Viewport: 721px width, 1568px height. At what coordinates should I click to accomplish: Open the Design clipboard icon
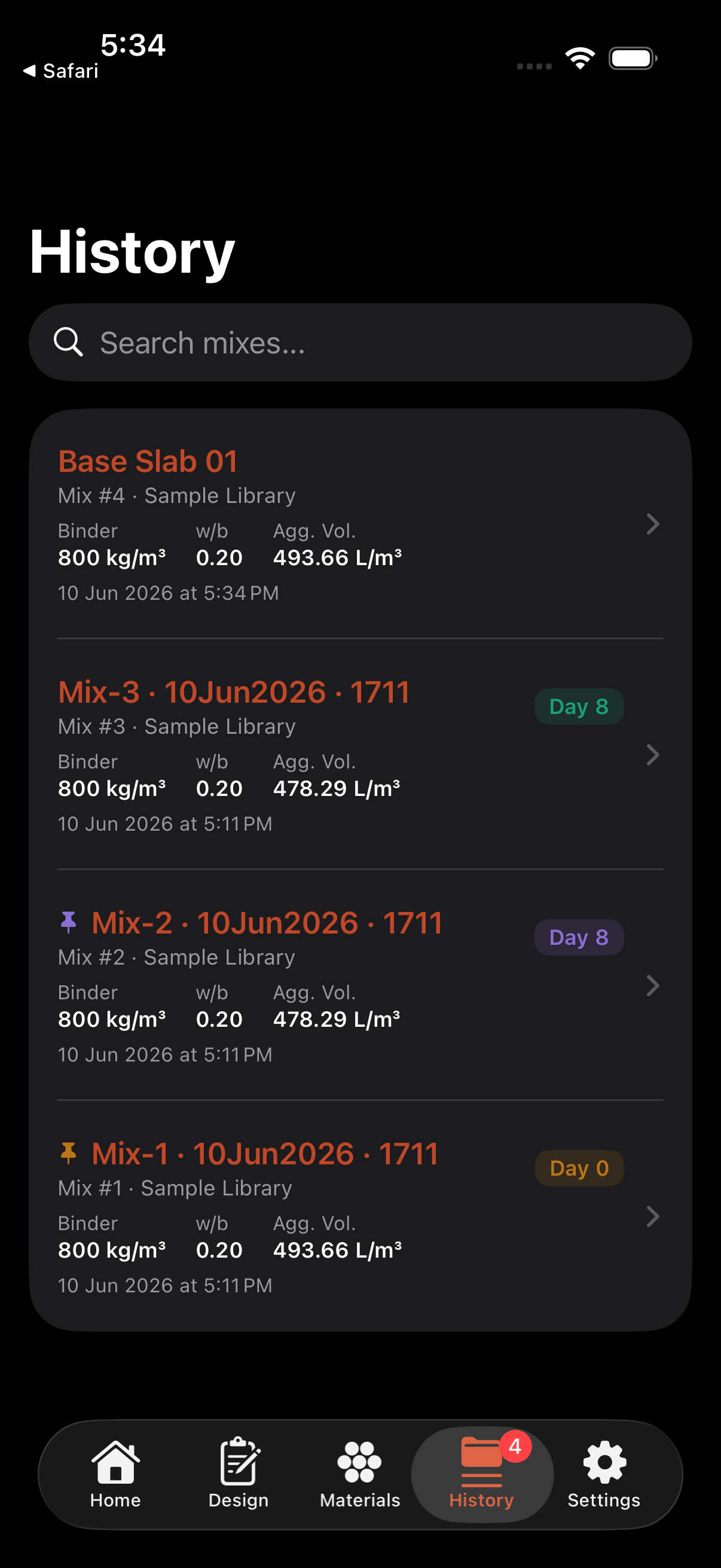tap(239, 1462)
